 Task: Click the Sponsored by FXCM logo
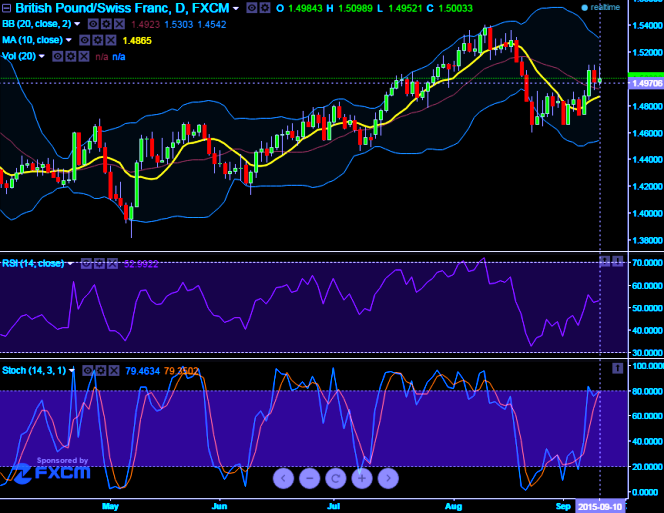(52, 469)
